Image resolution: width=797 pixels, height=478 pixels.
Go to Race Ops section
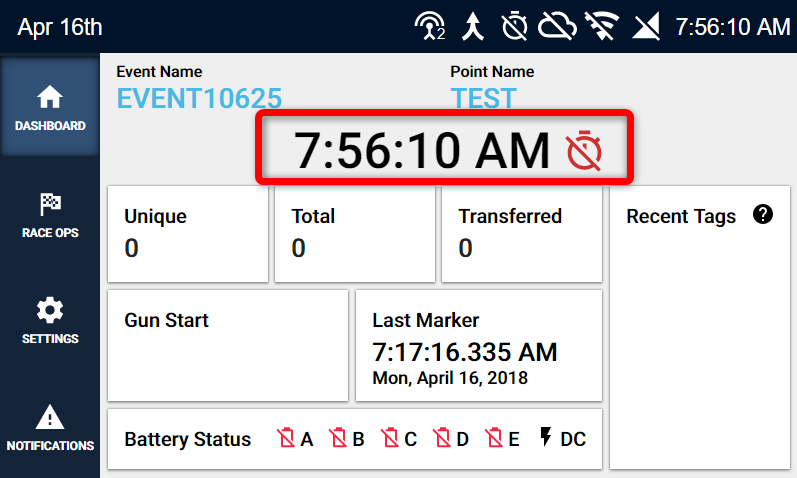click(x=49, y=214)
